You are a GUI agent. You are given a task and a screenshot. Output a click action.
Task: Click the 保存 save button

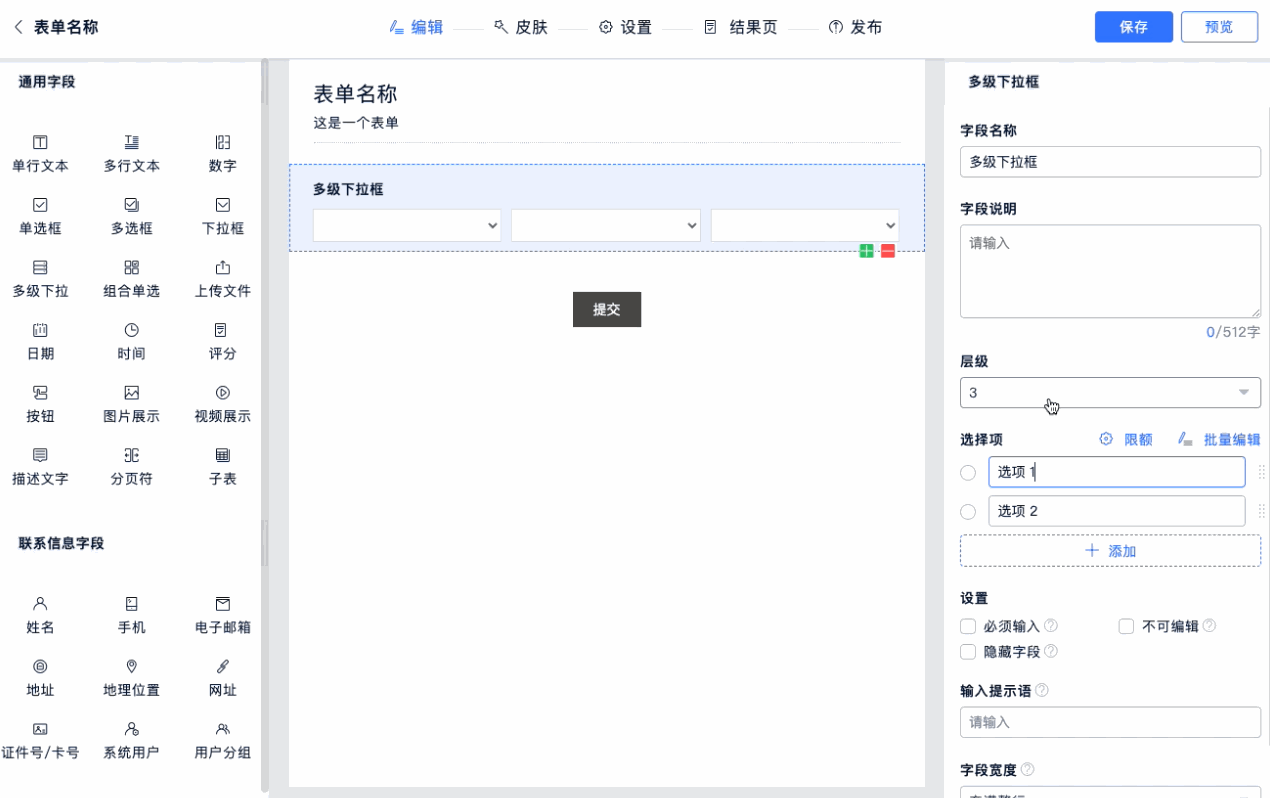[1133, 27]
